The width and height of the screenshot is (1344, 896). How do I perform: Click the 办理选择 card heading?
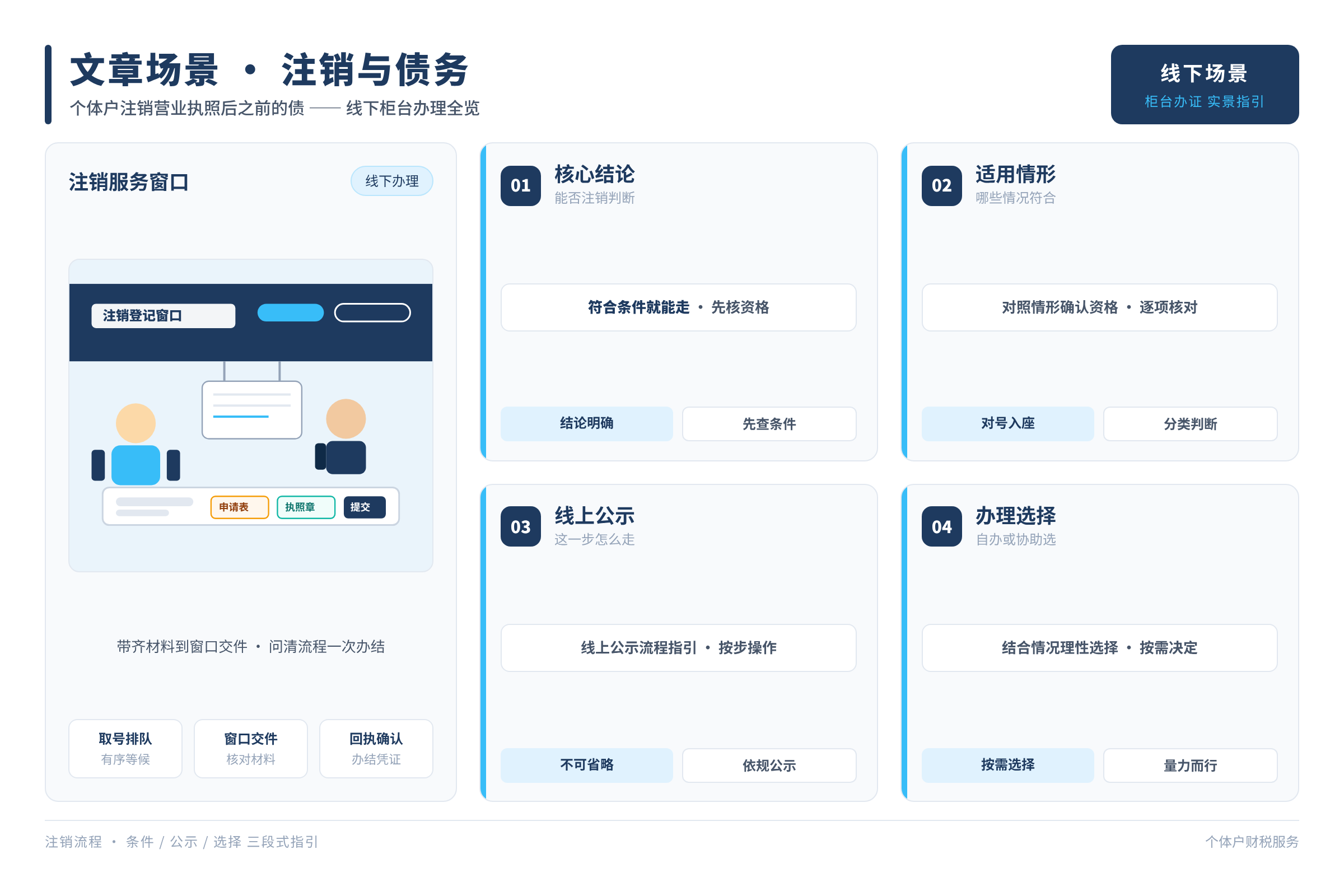(x=1015, y=515)
